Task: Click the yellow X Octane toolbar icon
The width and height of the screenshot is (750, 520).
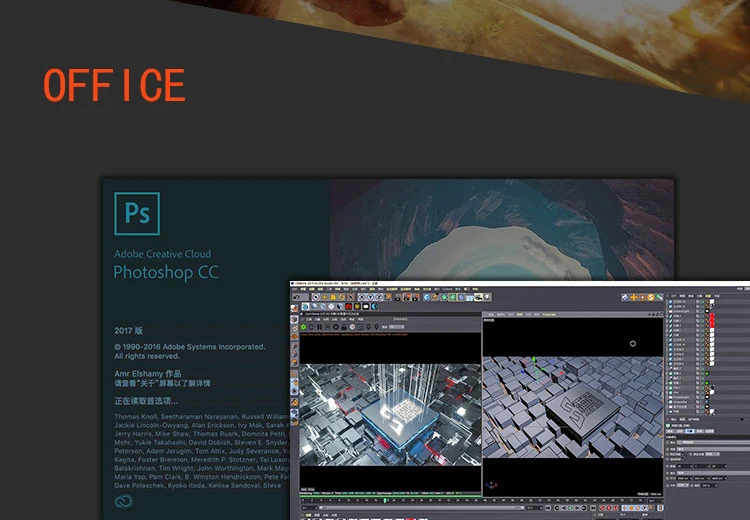Action: (x=357, y=306)
